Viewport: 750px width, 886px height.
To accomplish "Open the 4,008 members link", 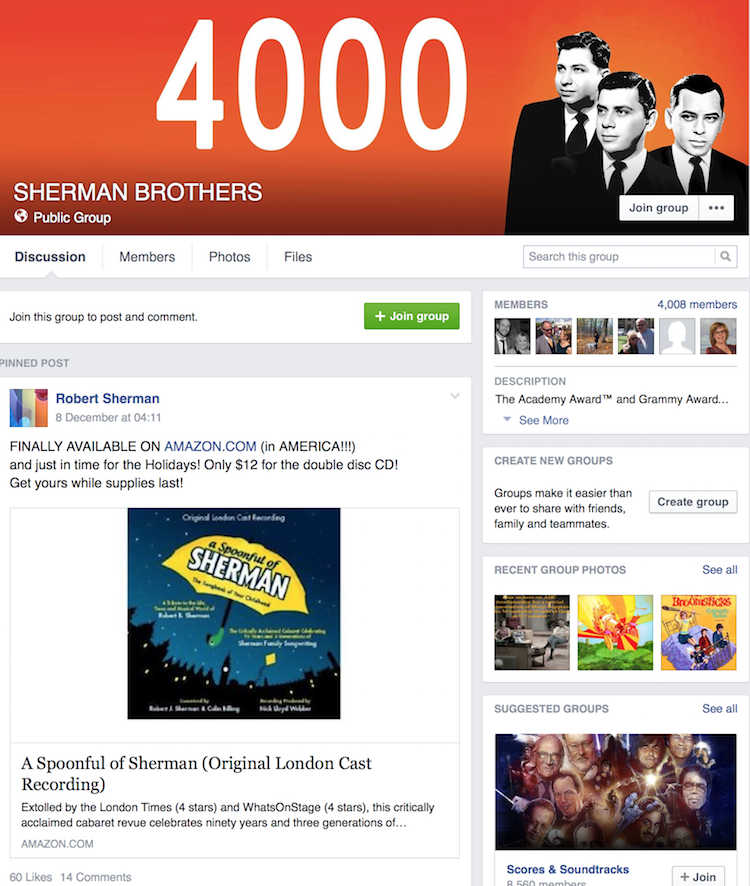I will click(697, 305).
